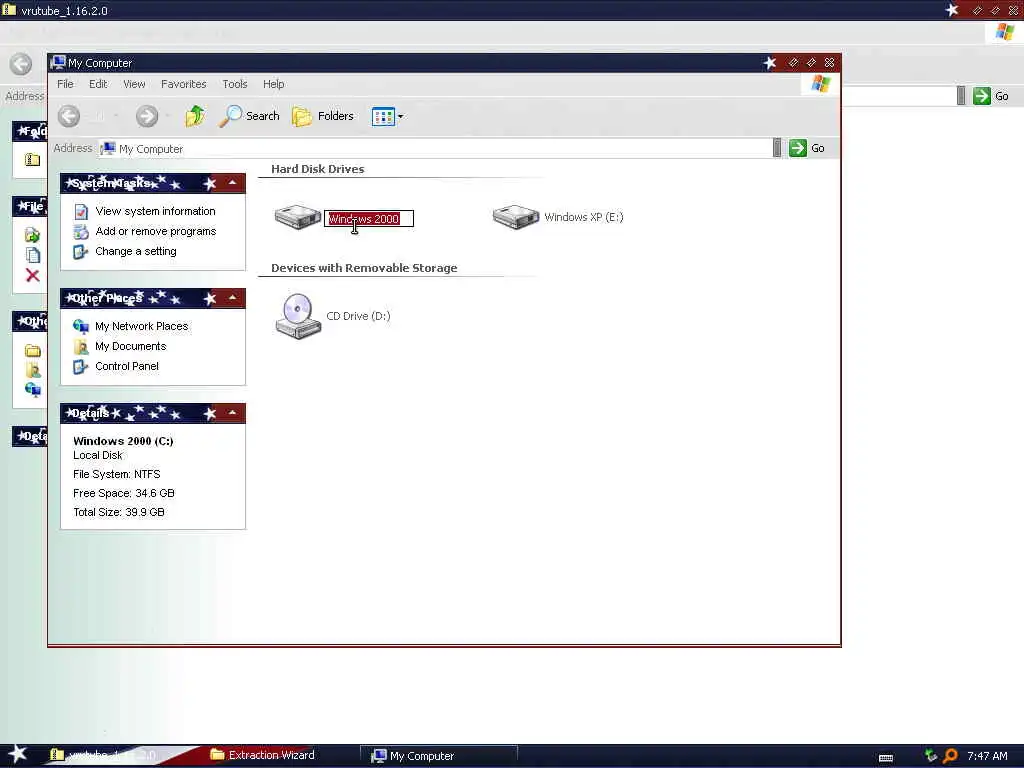Click the Change a setting icon

click(x=81, y=251)
